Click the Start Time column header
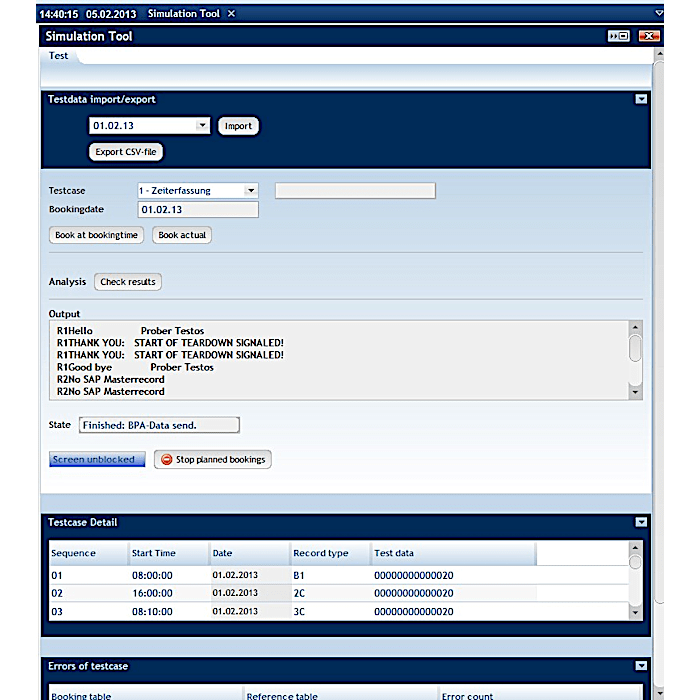The height and width of the screenshot is (700, 700). point(169,553)
